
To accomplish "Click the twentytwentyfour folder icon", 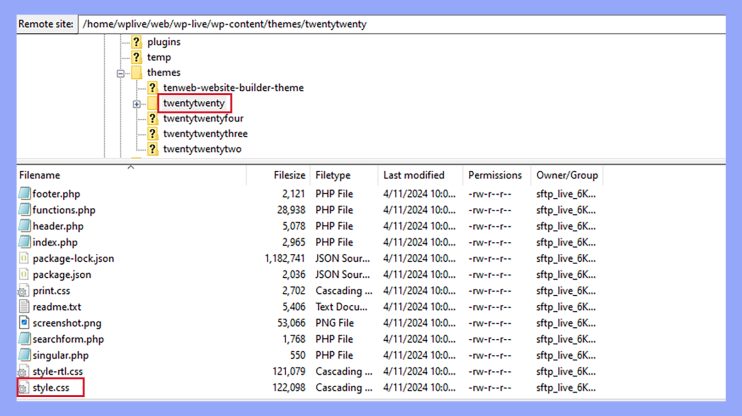I will click(x=153, y=118).
